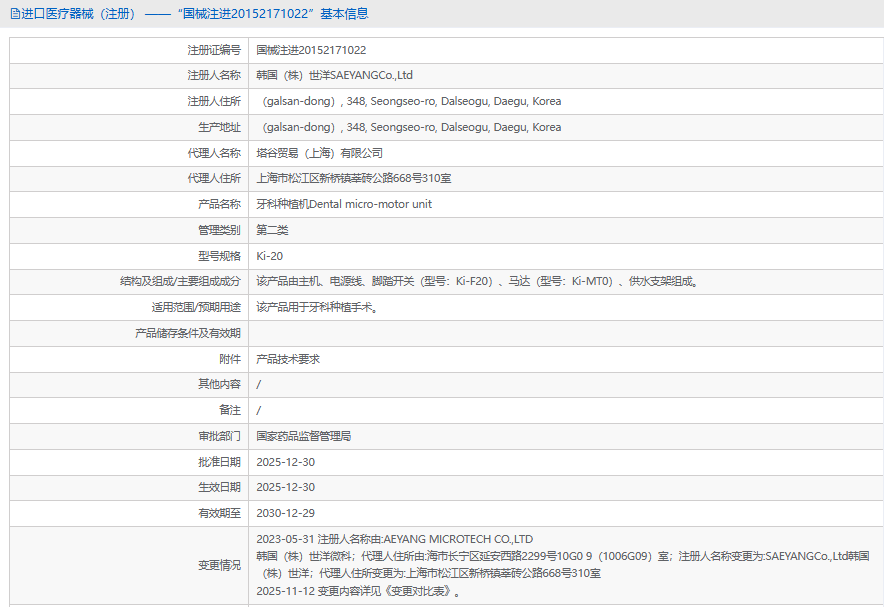Image resolution: width=884 pixels, height=607 pixels.
Task: Select agent address 上海市松江区新桥镇莘砖公路668号310室
Action: [353, 179]
